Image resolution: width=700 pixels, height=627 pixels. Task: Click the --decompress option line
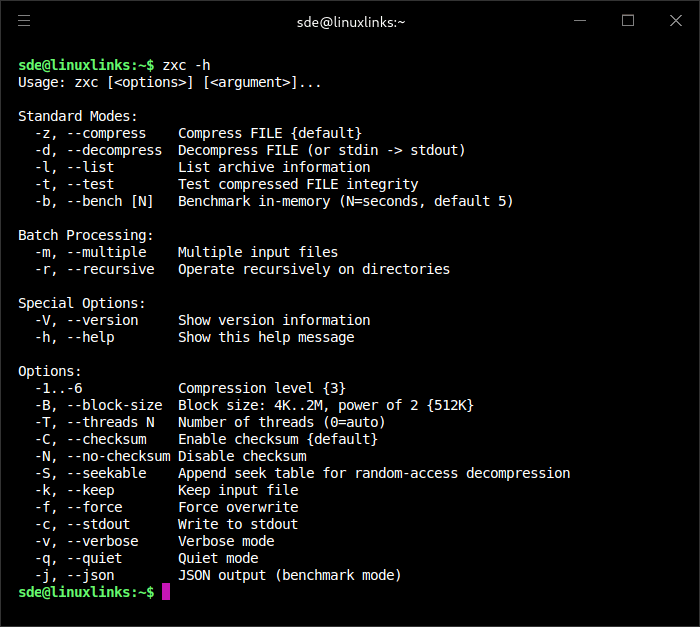coord(250,150)
